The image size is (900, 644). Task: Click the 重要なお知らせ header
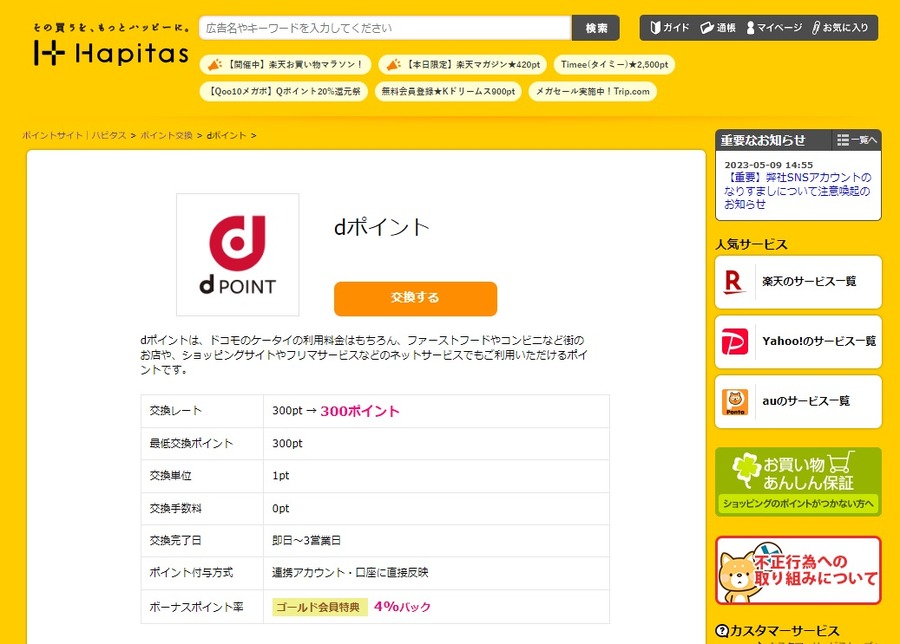coord(763,140)
